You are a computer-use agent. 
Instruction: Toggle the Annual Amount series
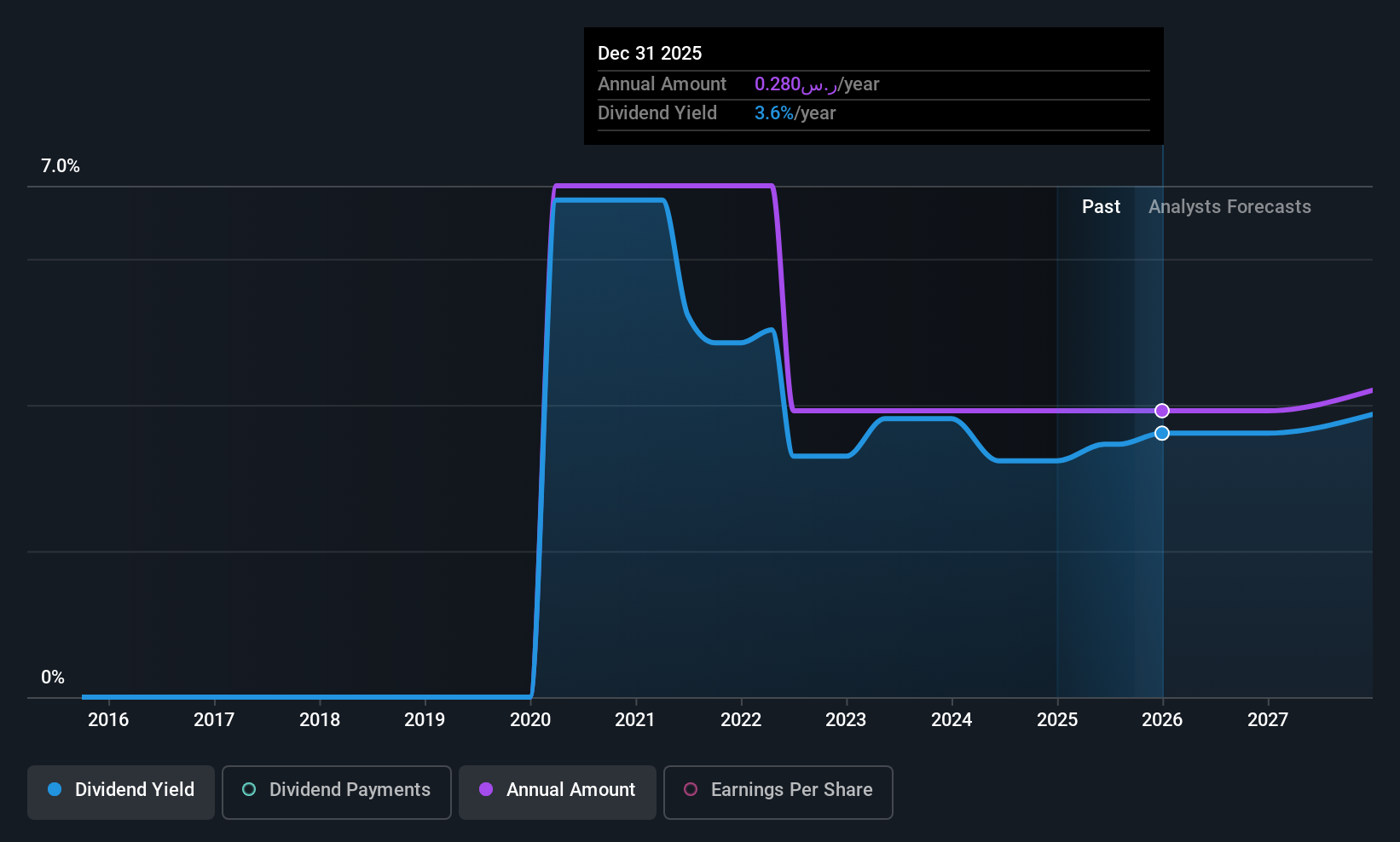tap(558, 793)
